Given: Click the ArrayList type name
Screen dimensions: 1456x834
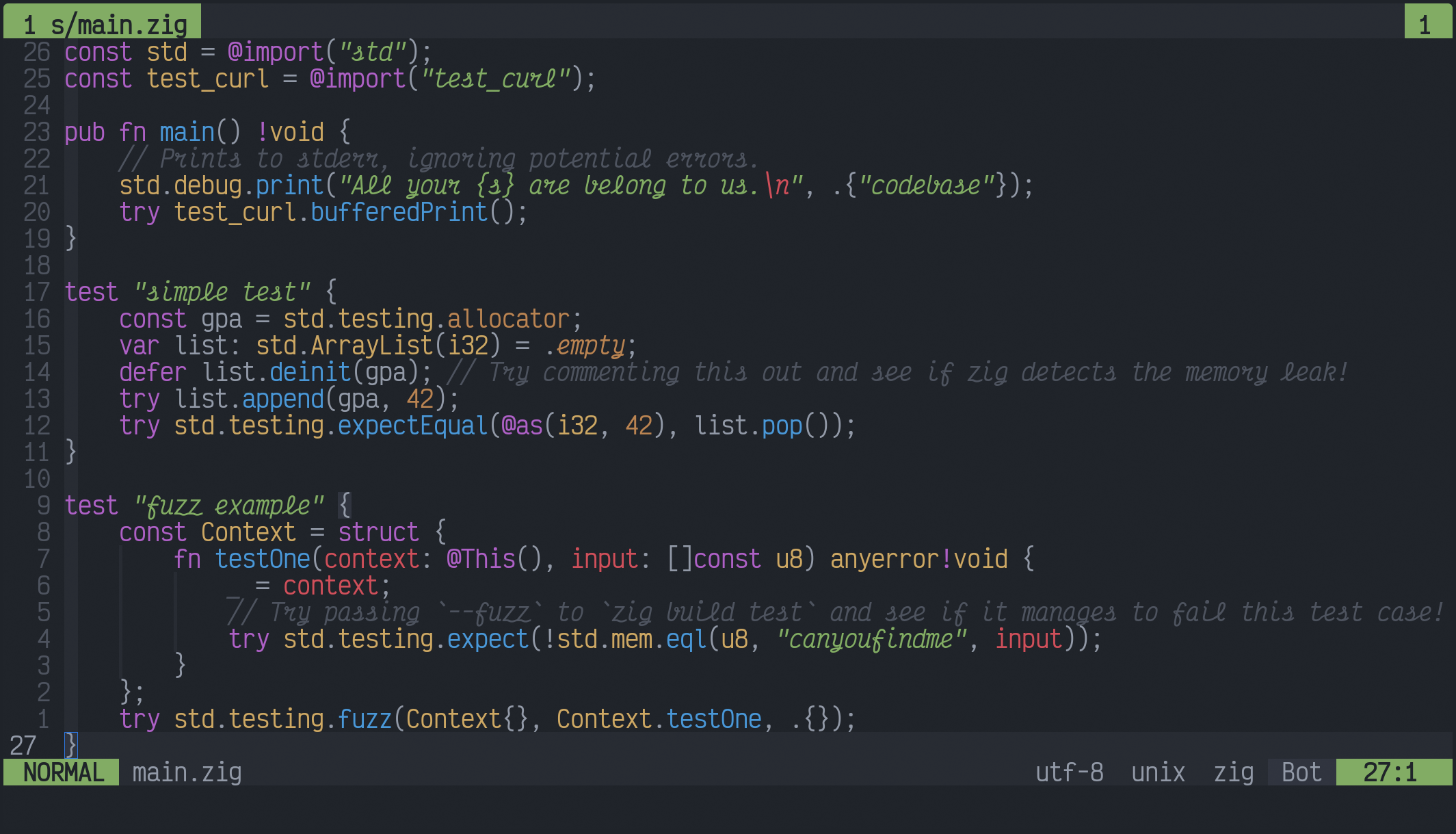Looking at the screenshot, I should (x=371, y=346).
